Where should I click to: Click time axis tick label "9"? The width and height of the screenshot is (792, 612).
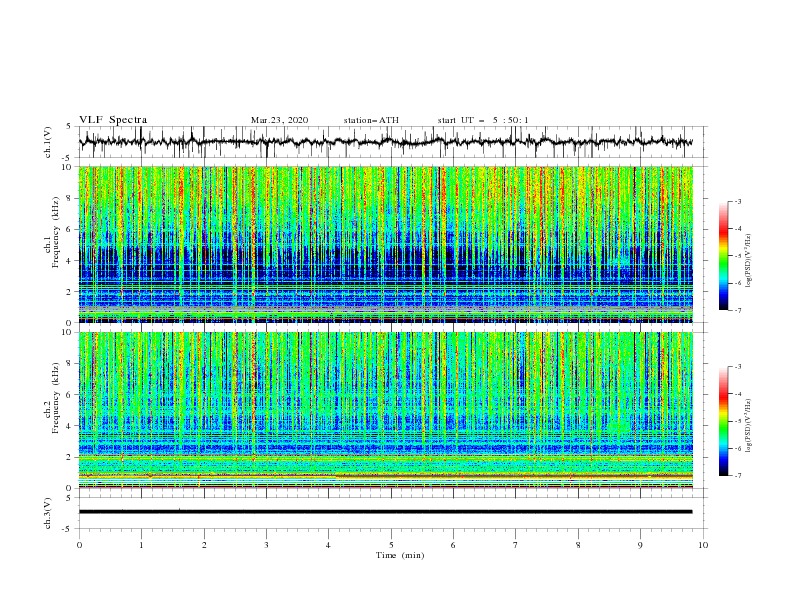tap(640, 545)
